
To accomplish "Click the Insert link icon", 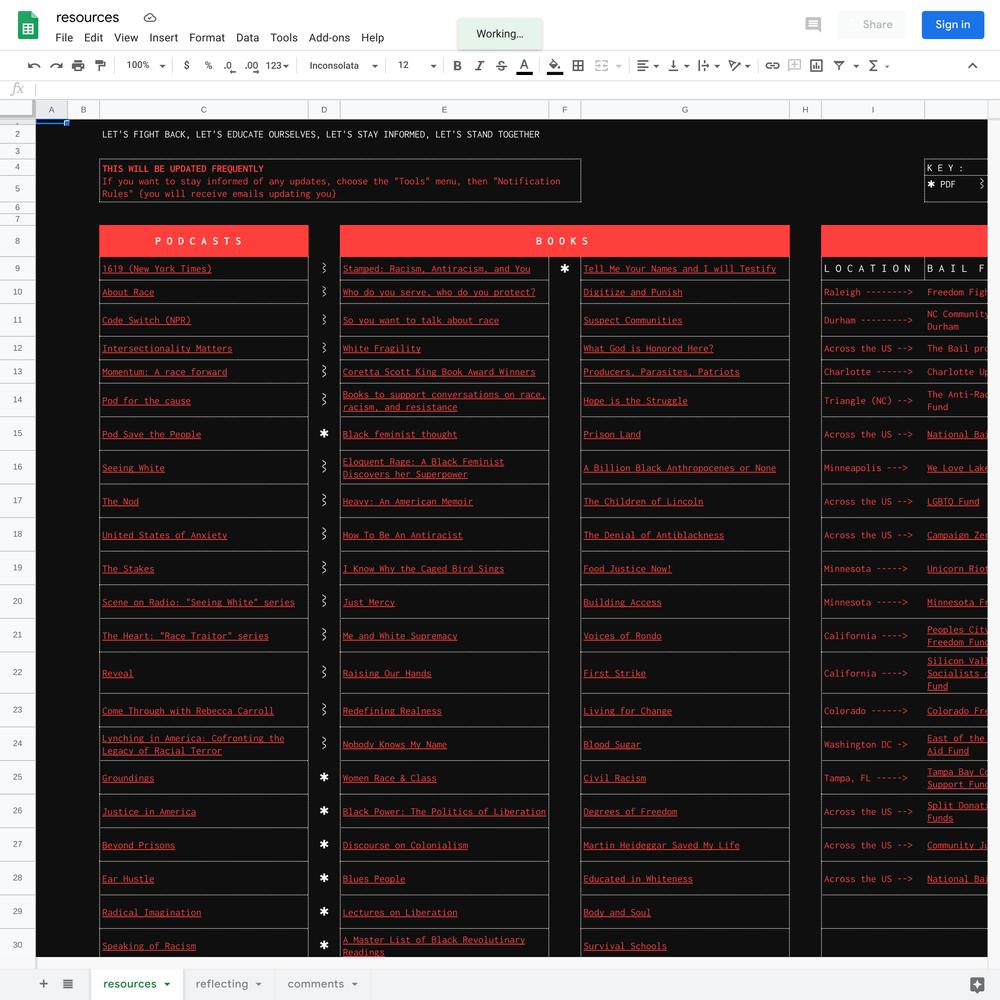I will click(x=772, y=66).
